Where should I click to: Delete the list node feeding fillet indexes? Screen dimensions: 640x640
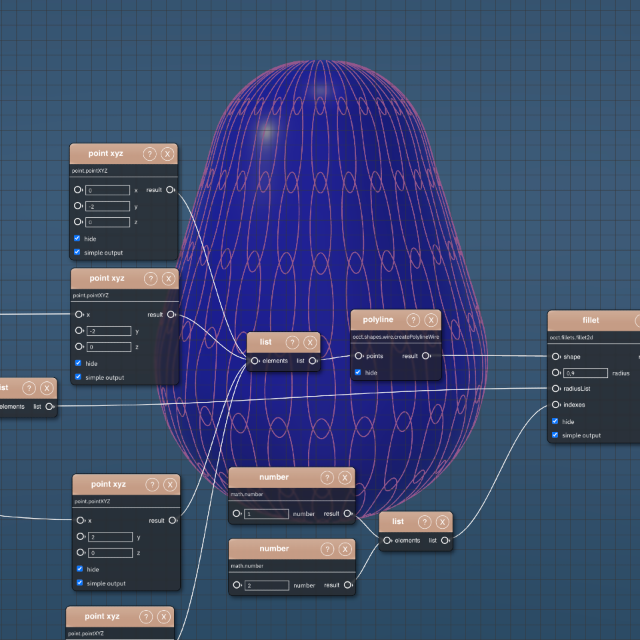[442, 522]
